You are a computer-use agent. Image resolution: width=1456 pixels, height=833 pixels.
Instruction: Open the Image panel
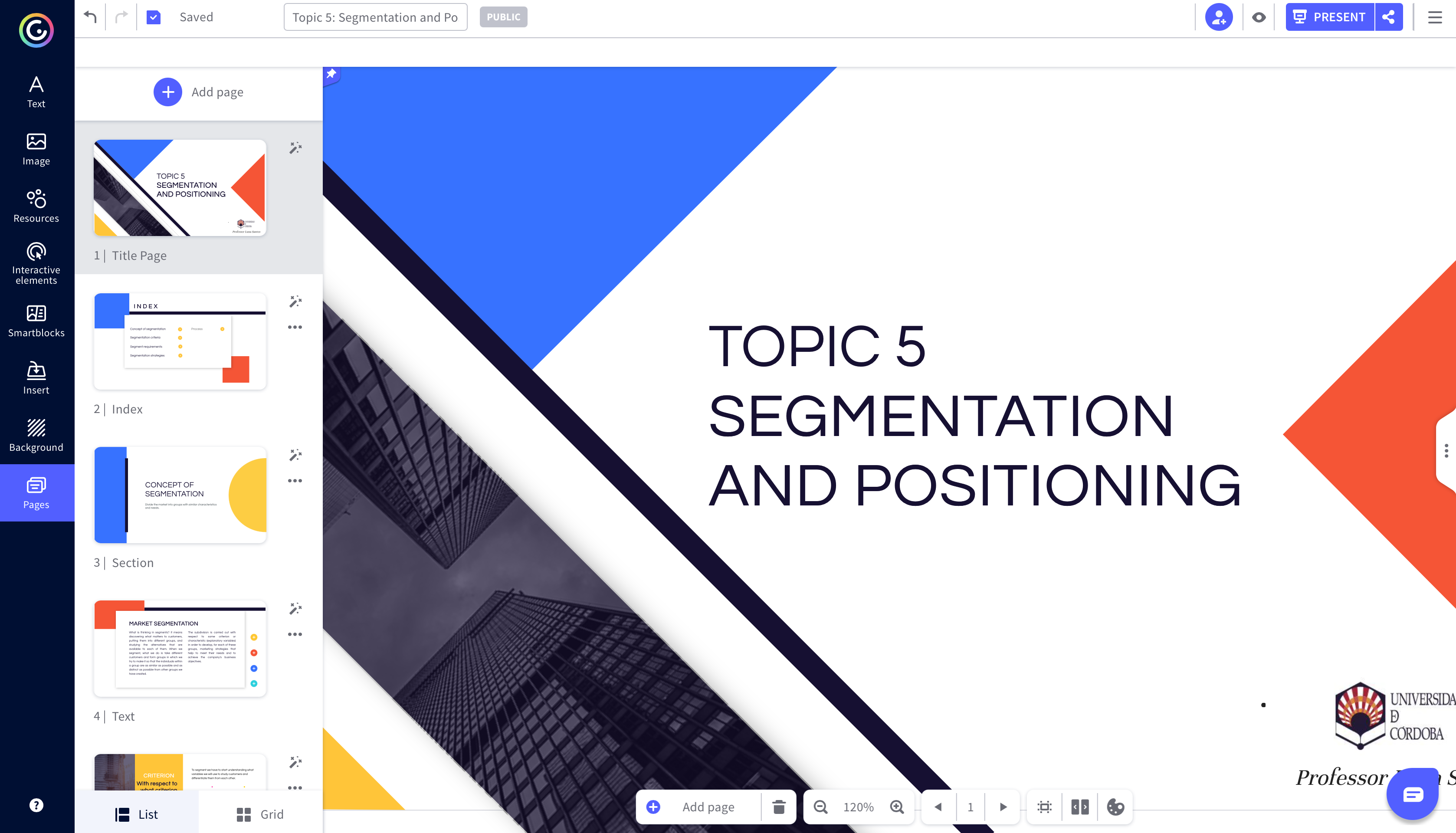36,149
